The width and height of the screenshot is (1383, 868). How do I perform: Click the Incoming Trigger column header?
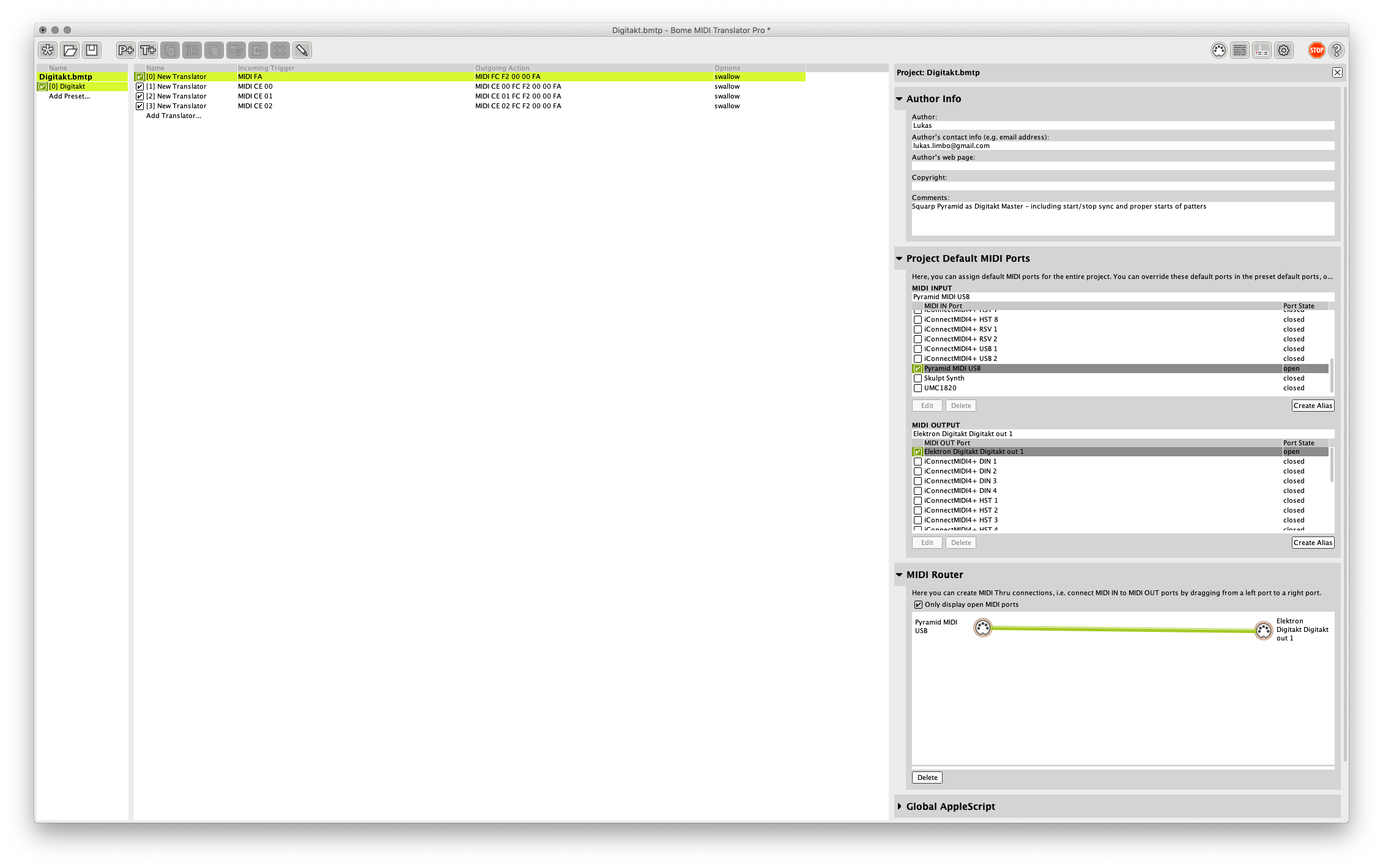point(355,68)
